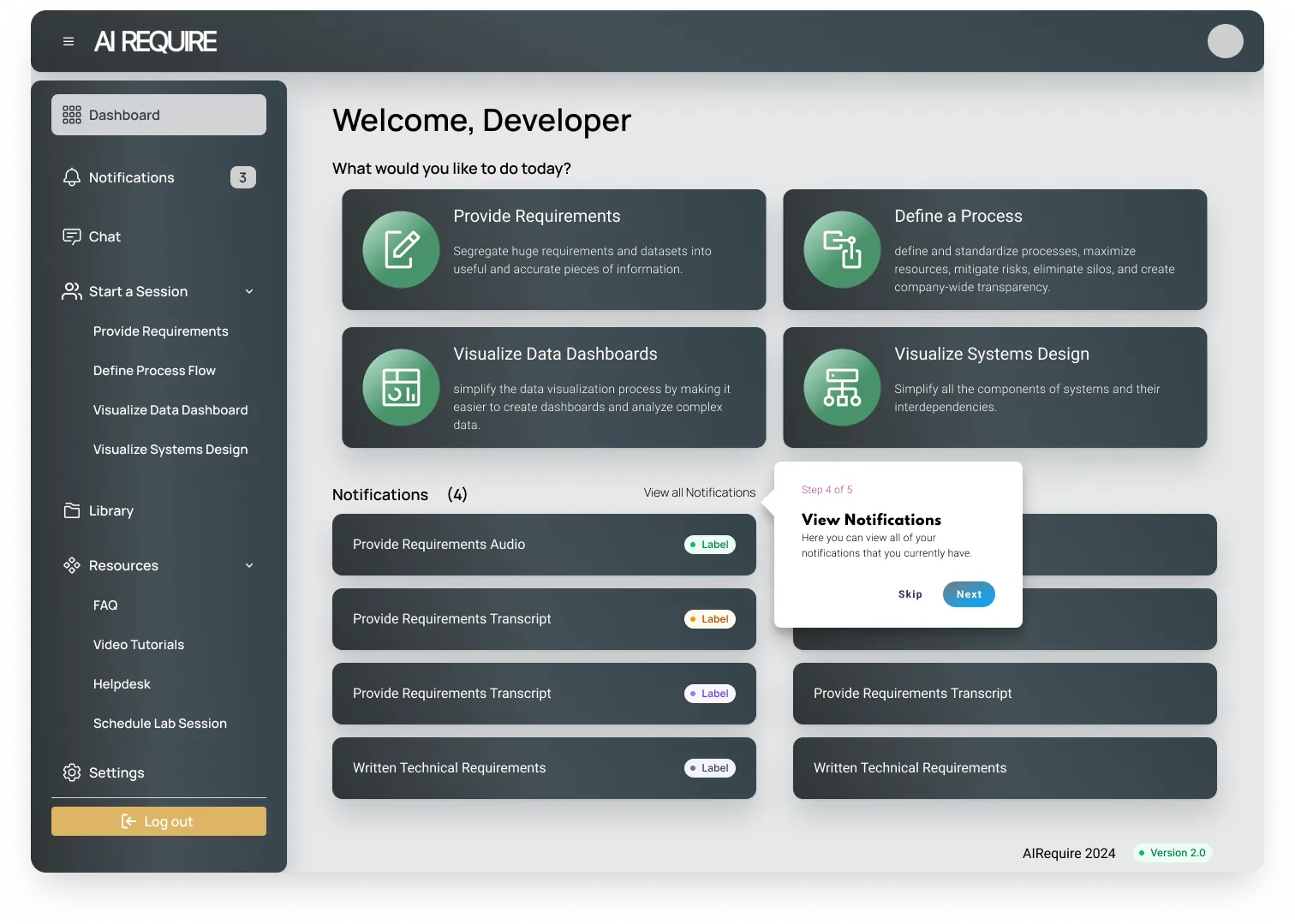
Task: Open Provide Requirements Audio notification
Action: (x=544, y=545)
